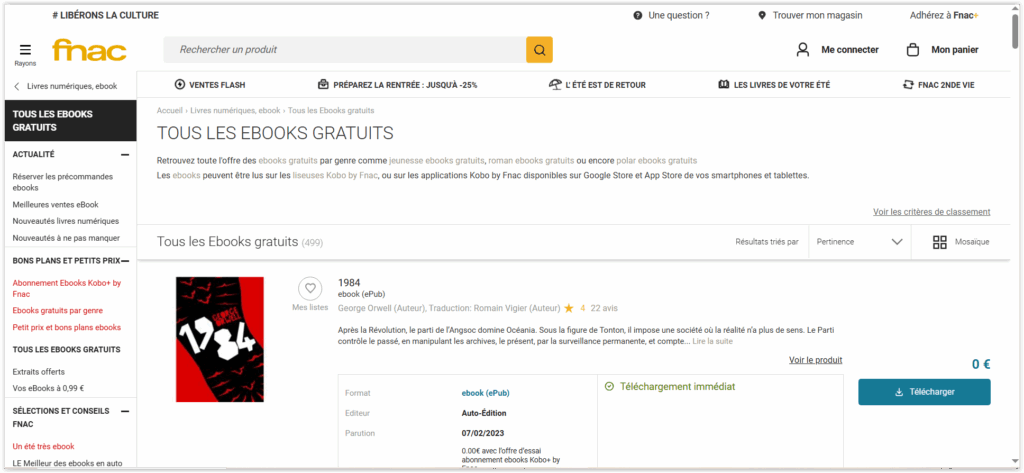Open Un été très ebook link

point(43,446)
